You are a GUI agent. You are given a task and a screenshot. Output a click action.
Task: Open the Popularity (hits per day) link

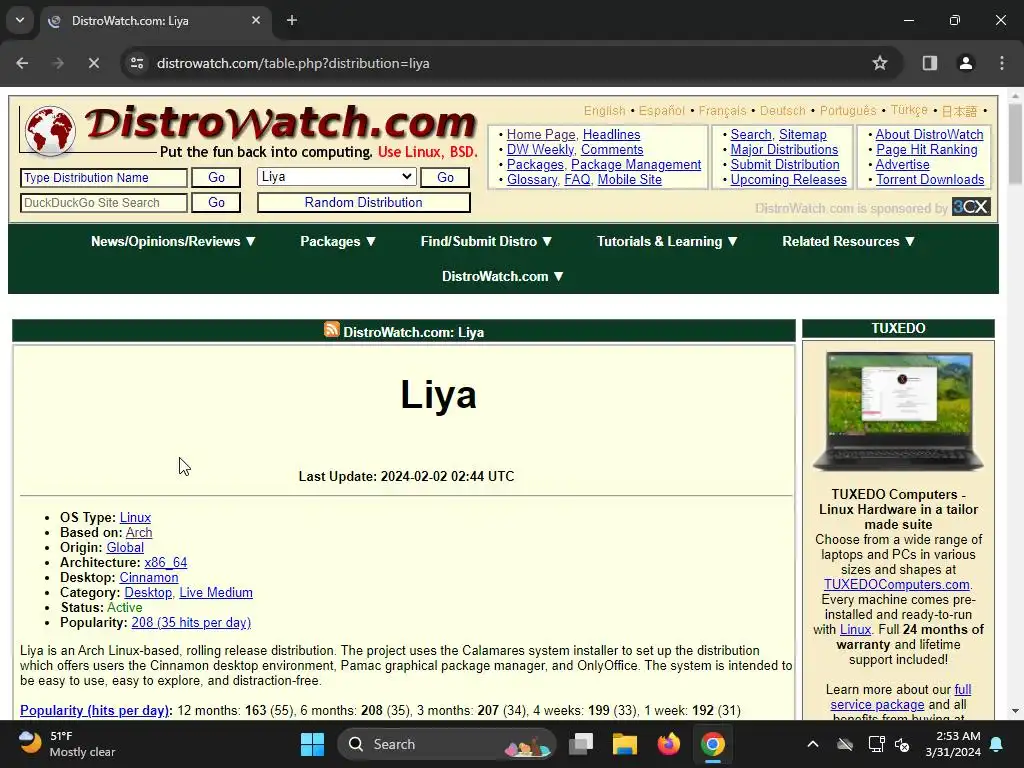(95, 711)
